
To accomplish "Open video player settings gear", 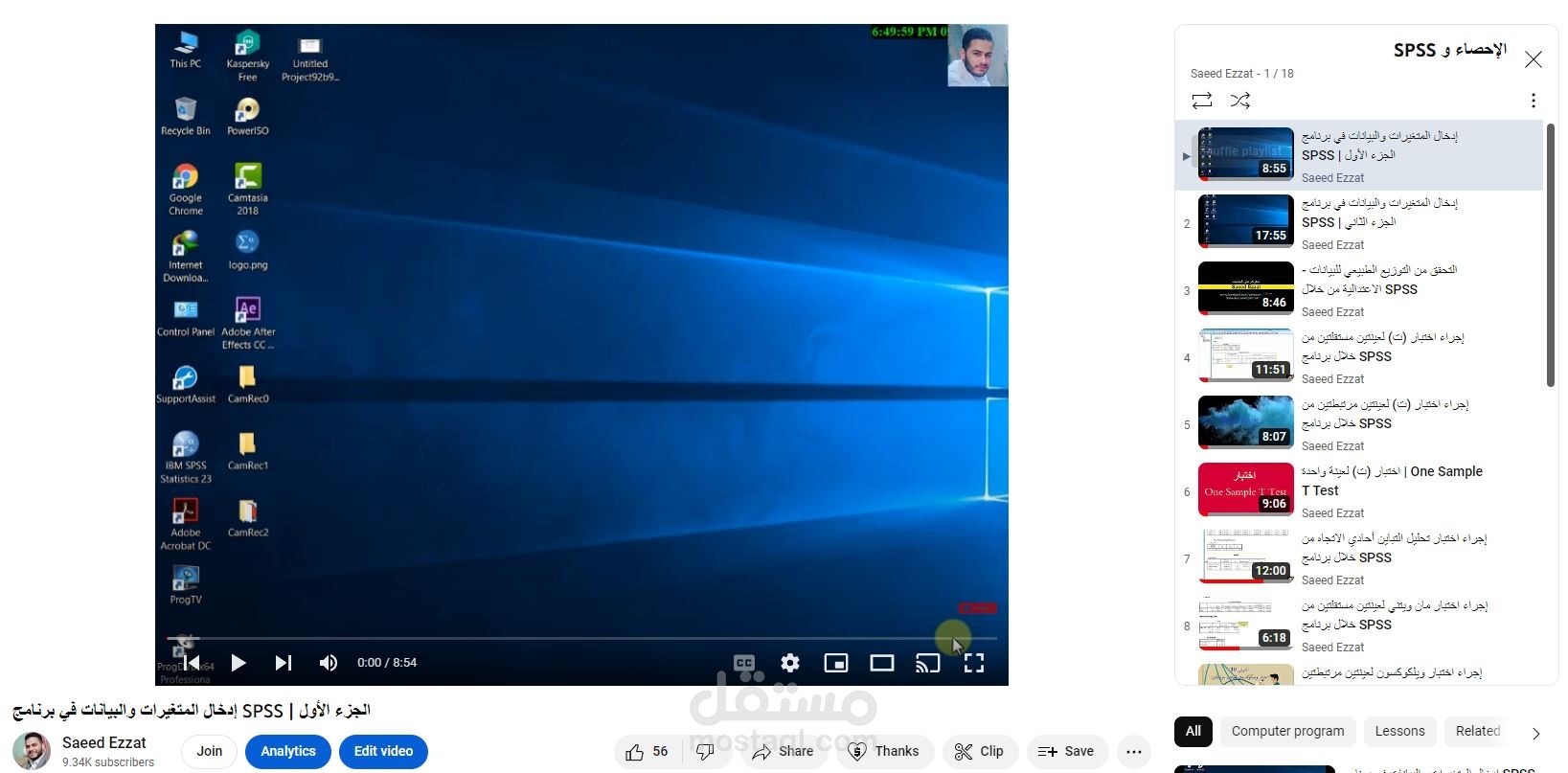I will [x=790, y=663].
